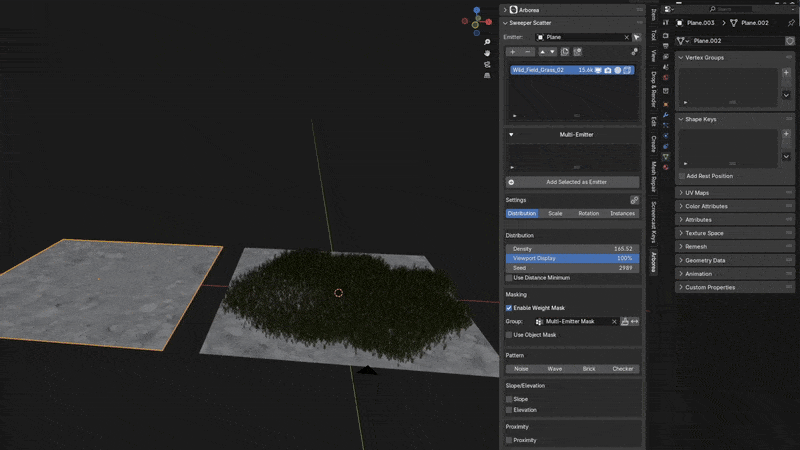Select Noise pattern button

[x=521, y=369]
